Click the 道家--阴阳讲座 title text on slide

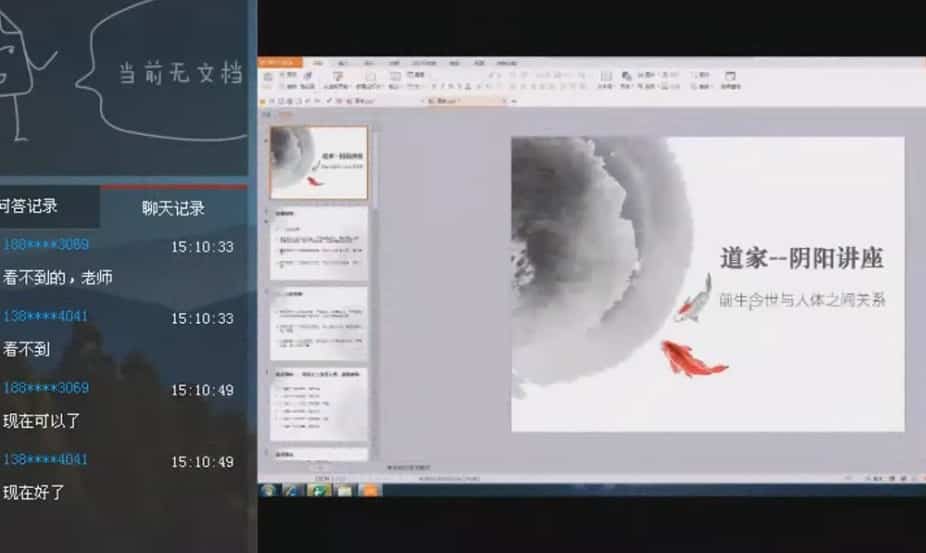[801, 258]
